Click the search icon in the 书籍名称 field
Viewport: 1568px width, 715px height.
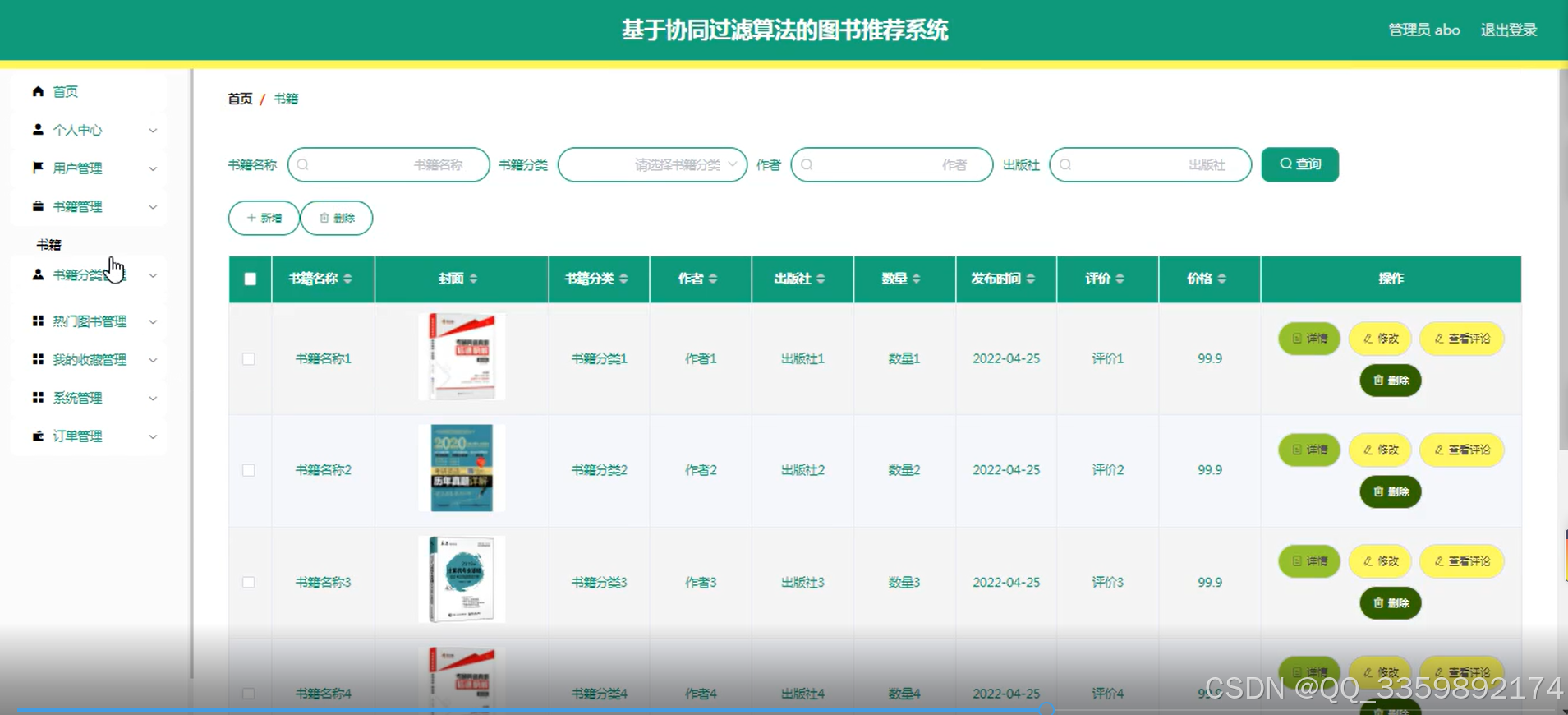click(302, 164)
